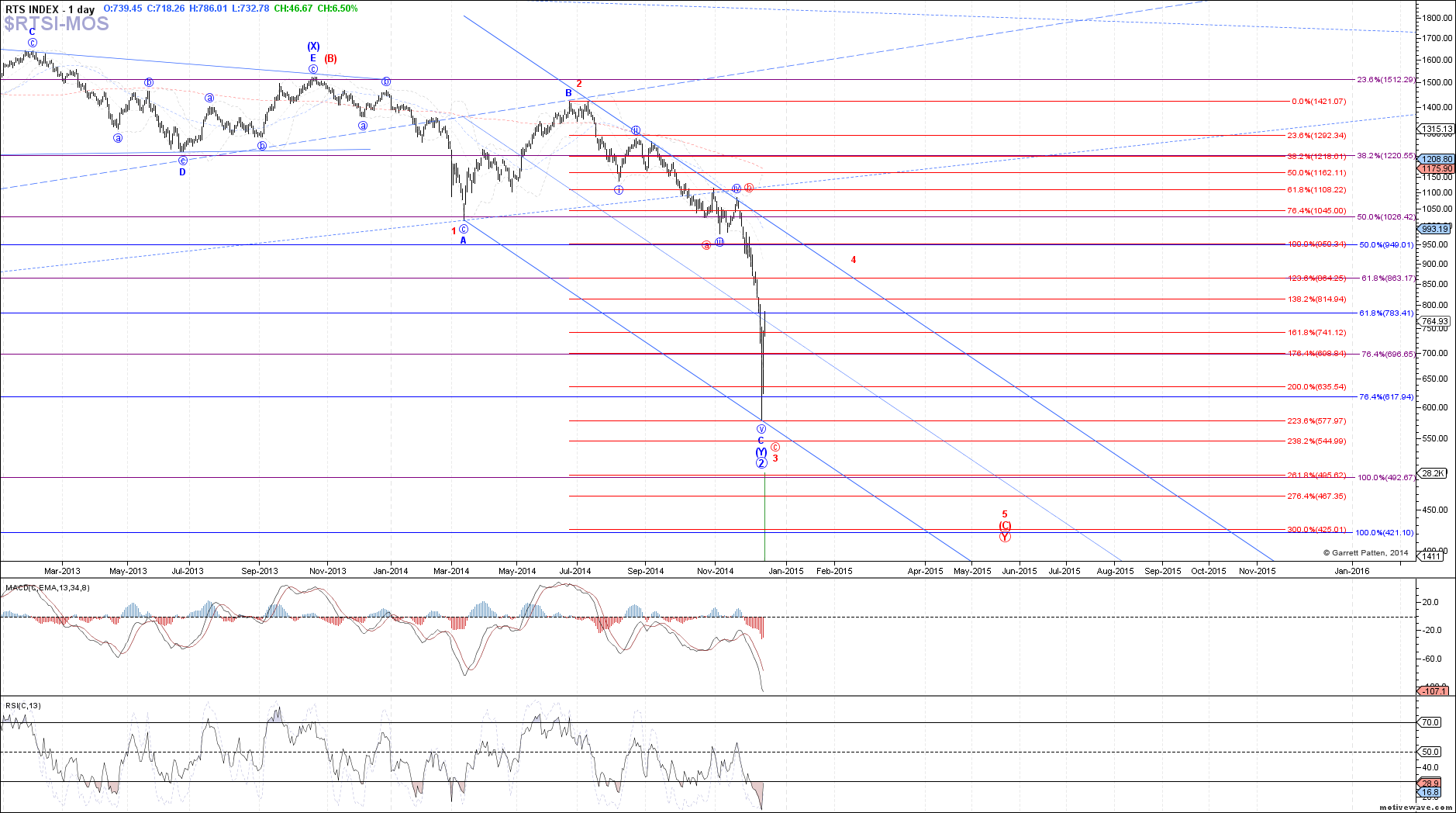This screenshot has width=1456, height=813.
Task: Click the Nov-2013 date axis label
Action: click(328, 571)
